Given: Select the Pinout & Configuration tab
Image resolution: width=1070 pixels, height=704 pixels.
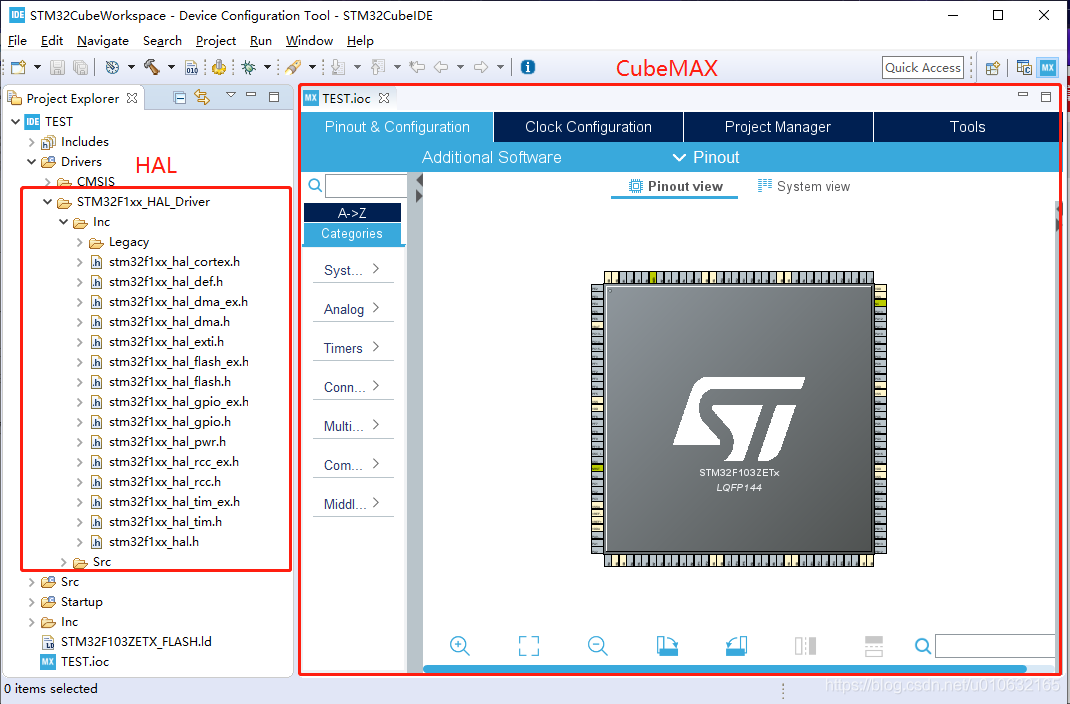Looking at the screenshot, I should click(x=397, y=127).
